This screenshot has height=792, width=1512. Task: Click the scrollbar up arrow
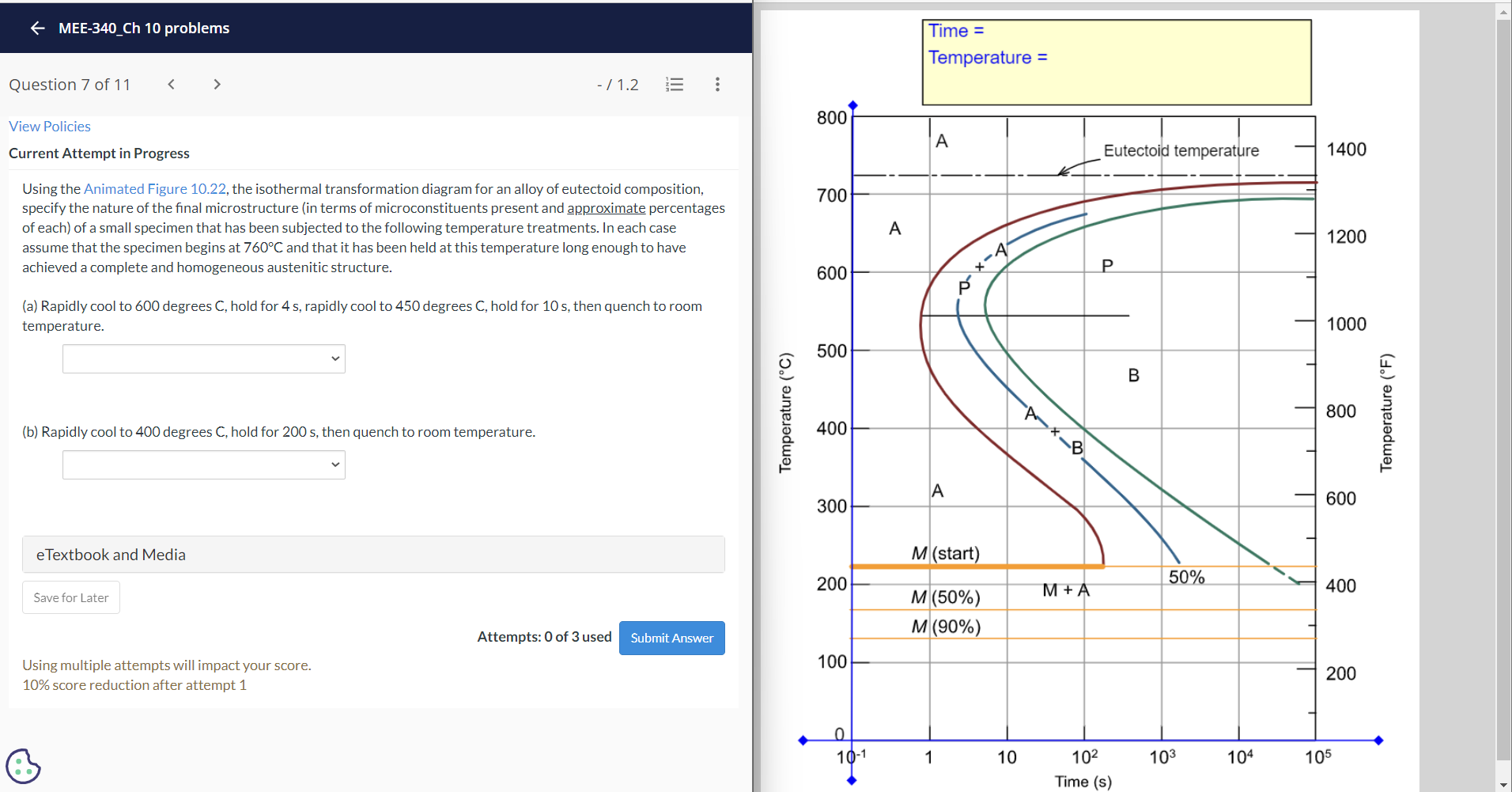[x=1502, y=10]
